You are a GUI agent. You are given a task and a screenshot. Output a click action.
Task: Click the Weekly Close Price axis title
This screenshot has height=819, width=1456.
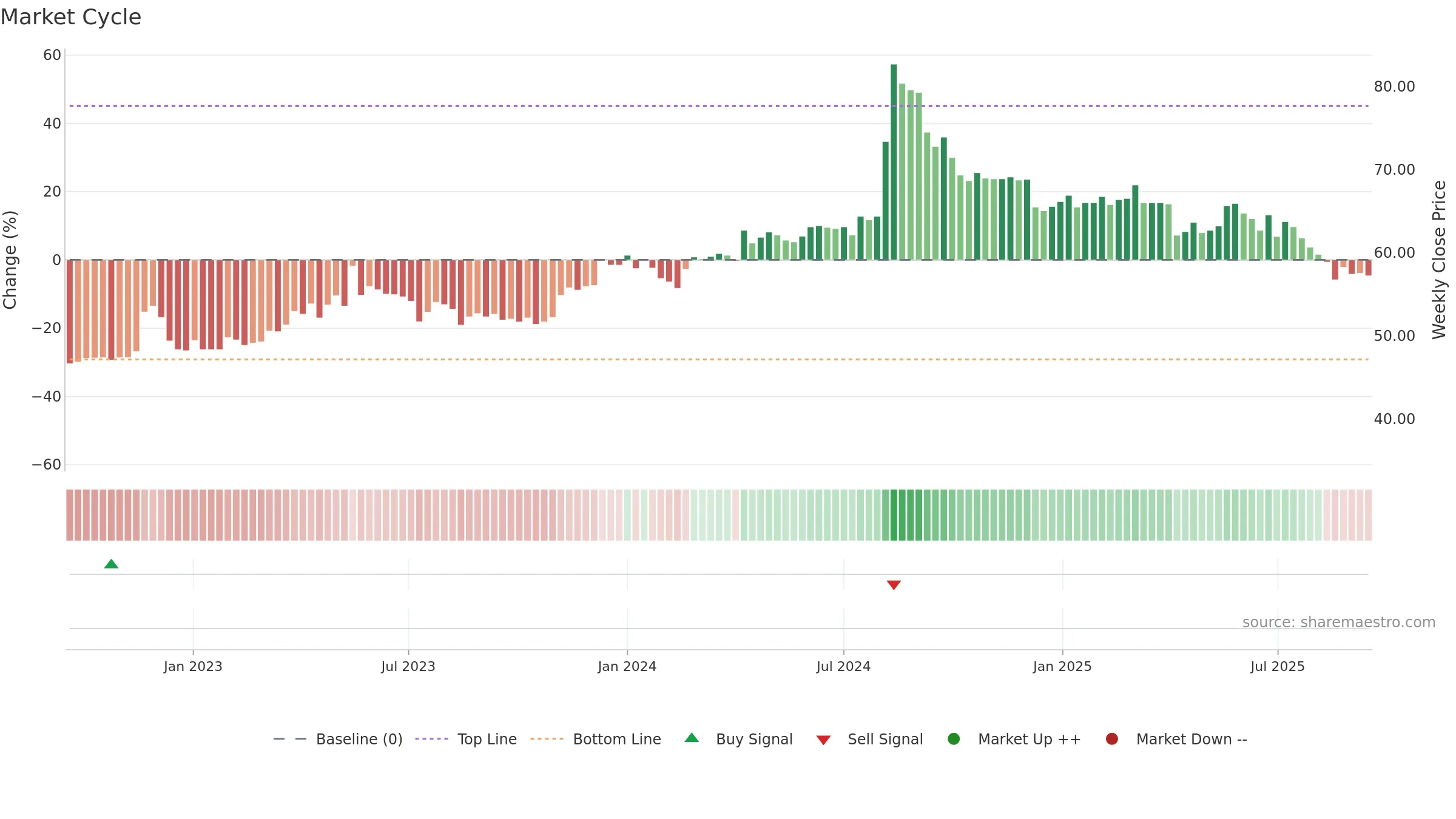(1439, 260)
